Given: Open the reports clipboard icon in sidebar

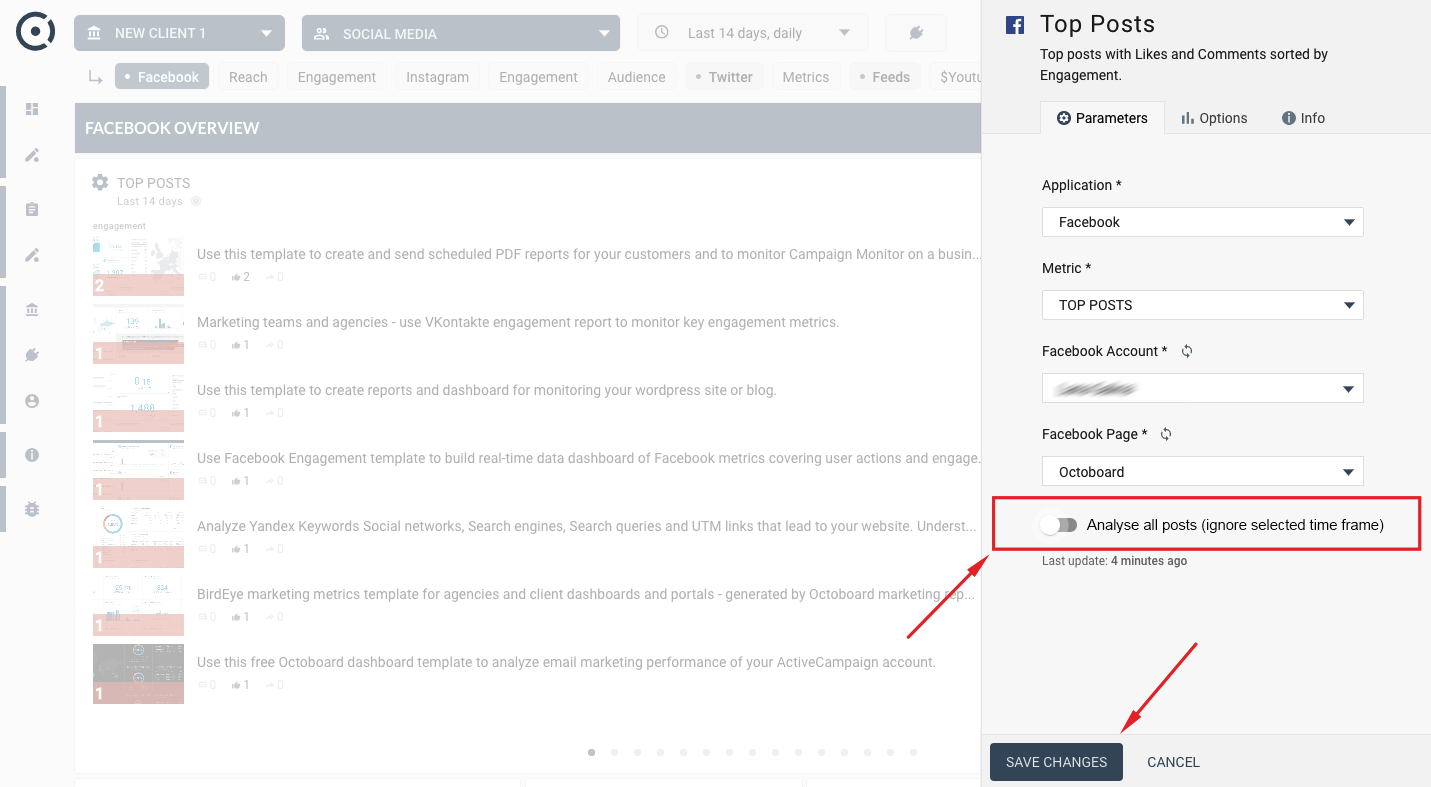Looking at the screenshot, I should click(x=32, y=209).
